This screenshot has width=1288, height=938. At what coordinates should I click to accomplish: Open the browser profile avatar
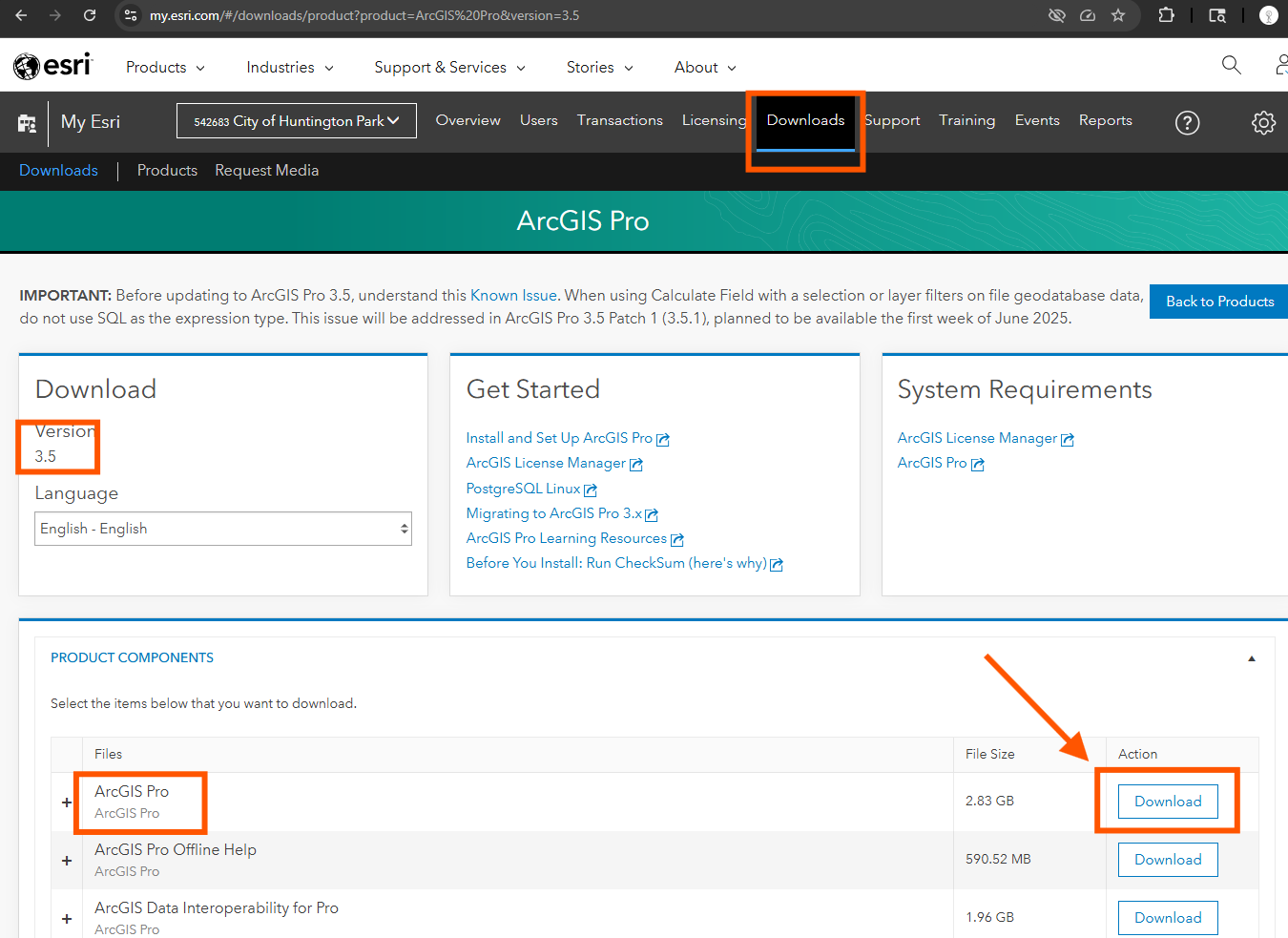[1268, 15]
